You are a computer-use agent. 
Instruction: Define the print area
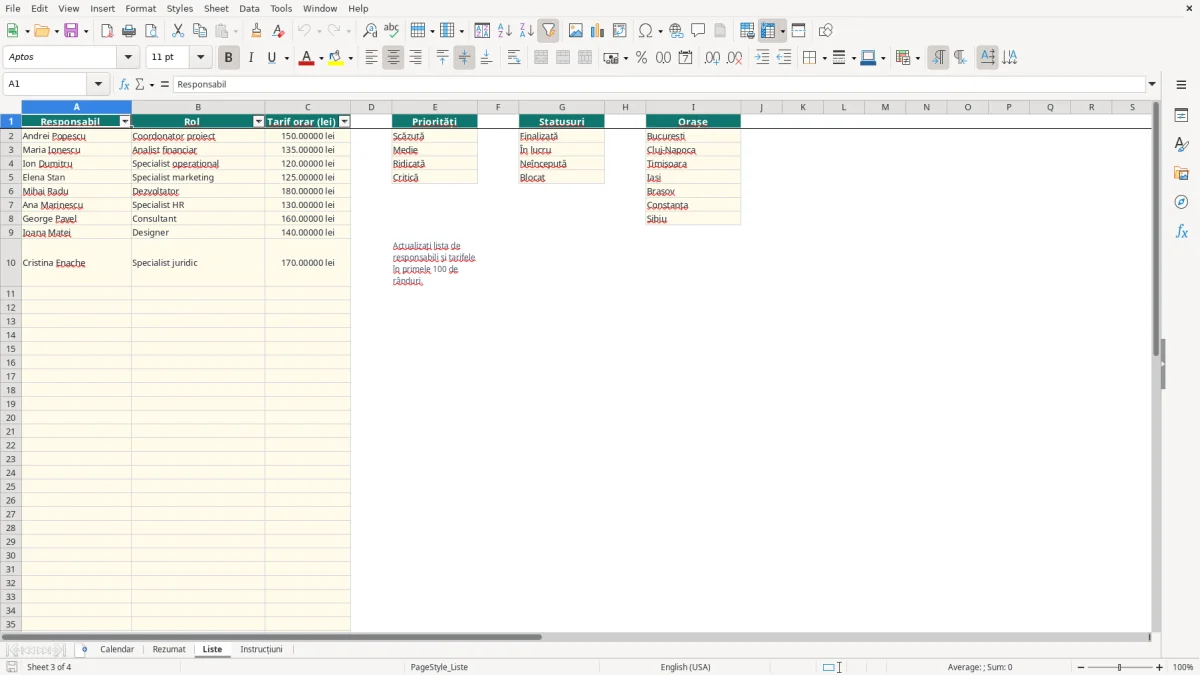(747, 31)
